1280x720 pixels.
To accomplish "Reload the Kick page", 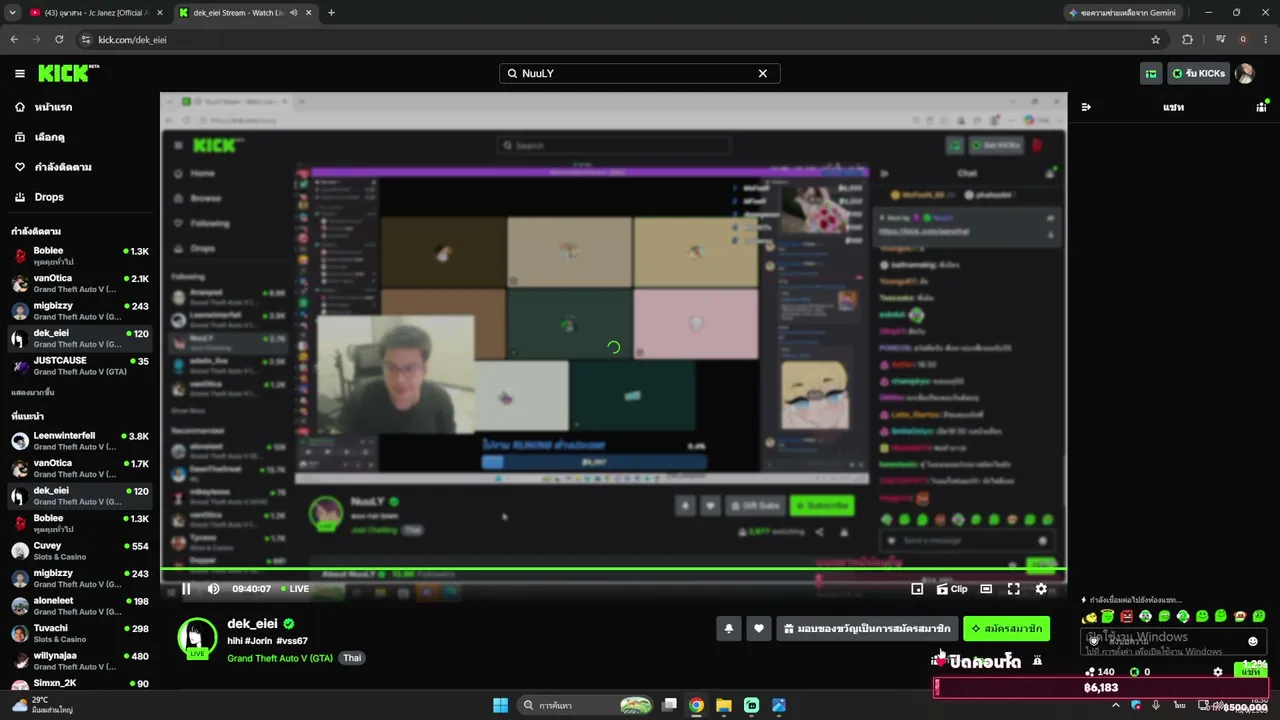I will coord(59,39).
